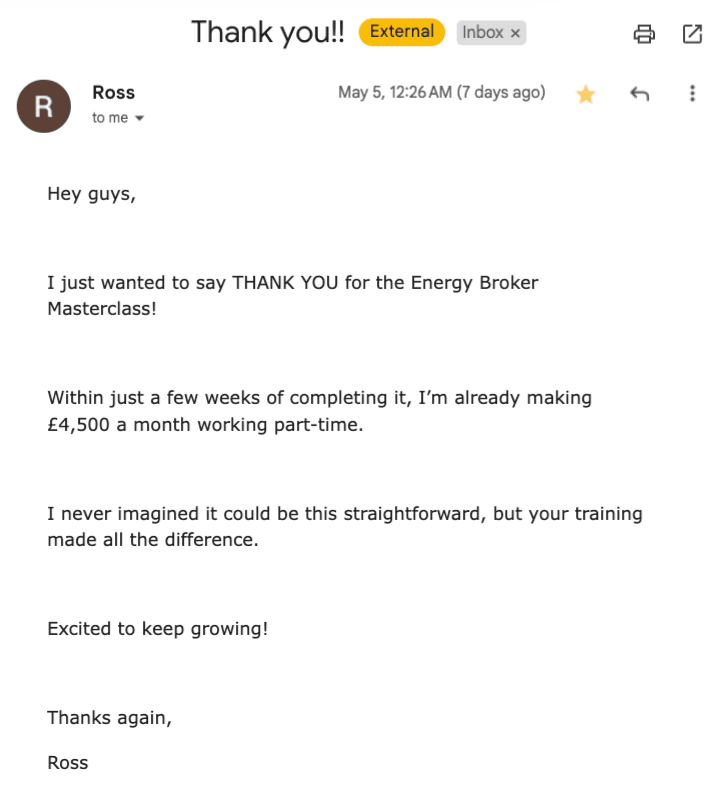Screen dimensions: 720x790
Task: Click the sender name Ross in the header
Action: (x=113, y=93)
